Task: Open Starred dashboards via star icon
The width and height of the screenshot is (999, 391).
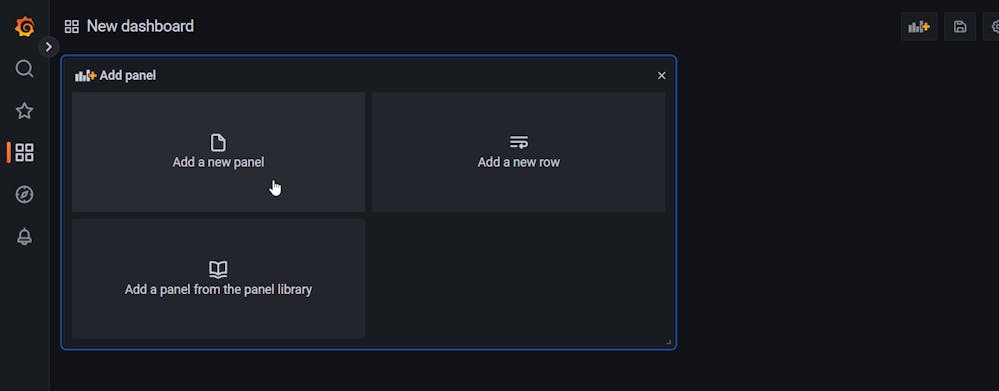Action: 24,111
